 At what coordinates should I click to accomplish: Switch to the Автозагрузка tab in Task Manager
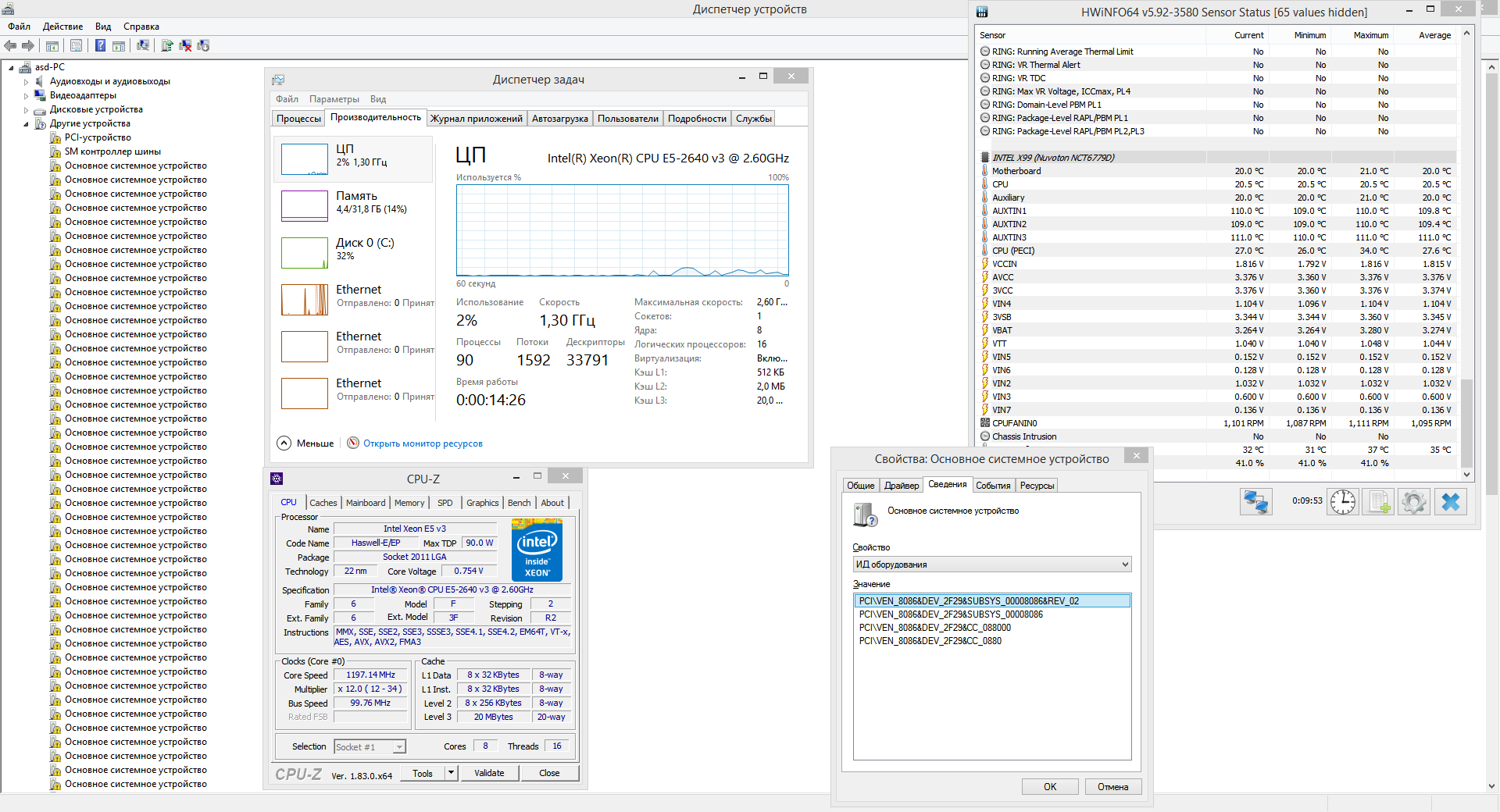[559, 119]
